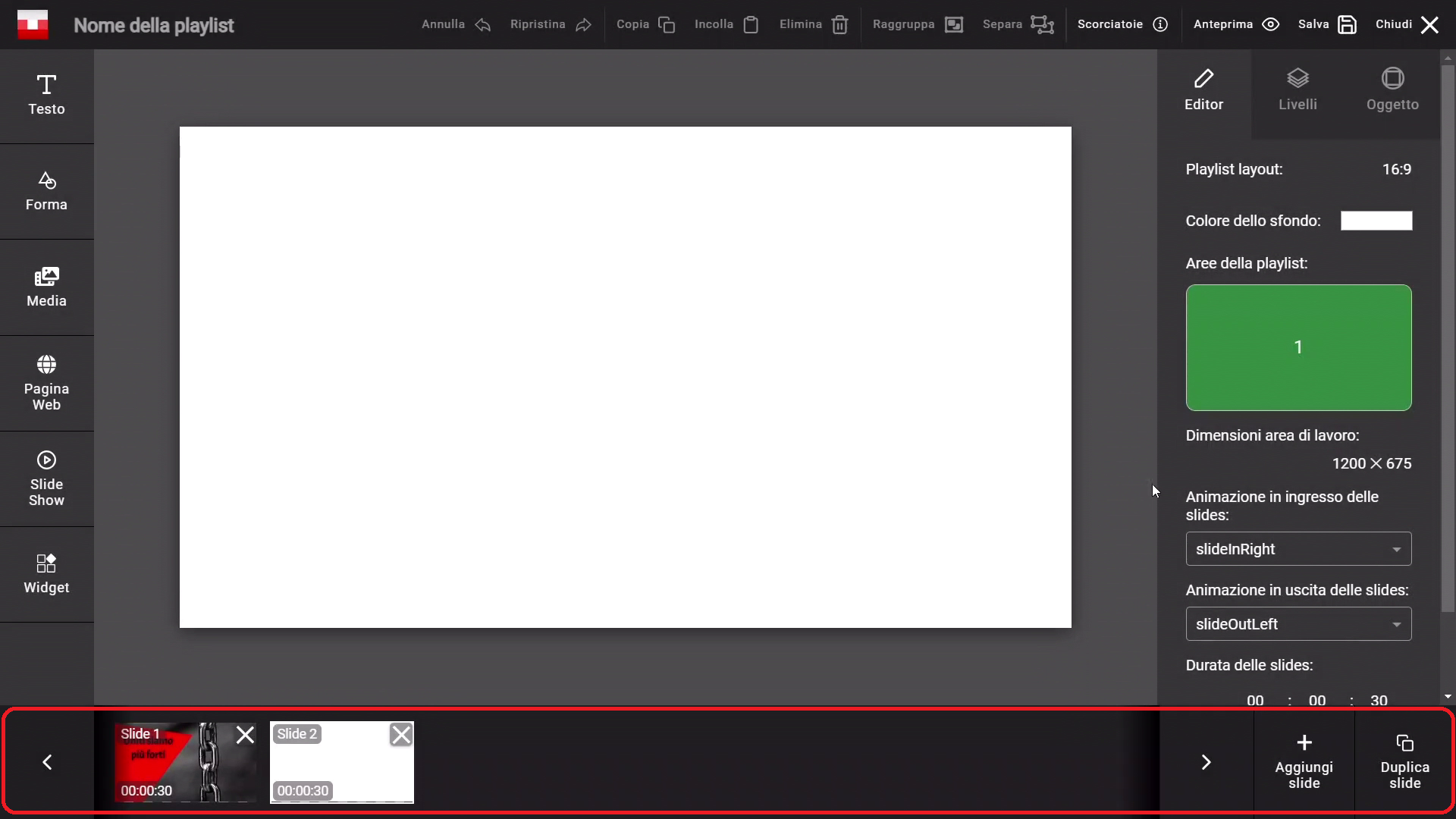Toggle the Anteprima preview eye
The width and height of the screenshot is (1456, 819).
point(1271,24)
